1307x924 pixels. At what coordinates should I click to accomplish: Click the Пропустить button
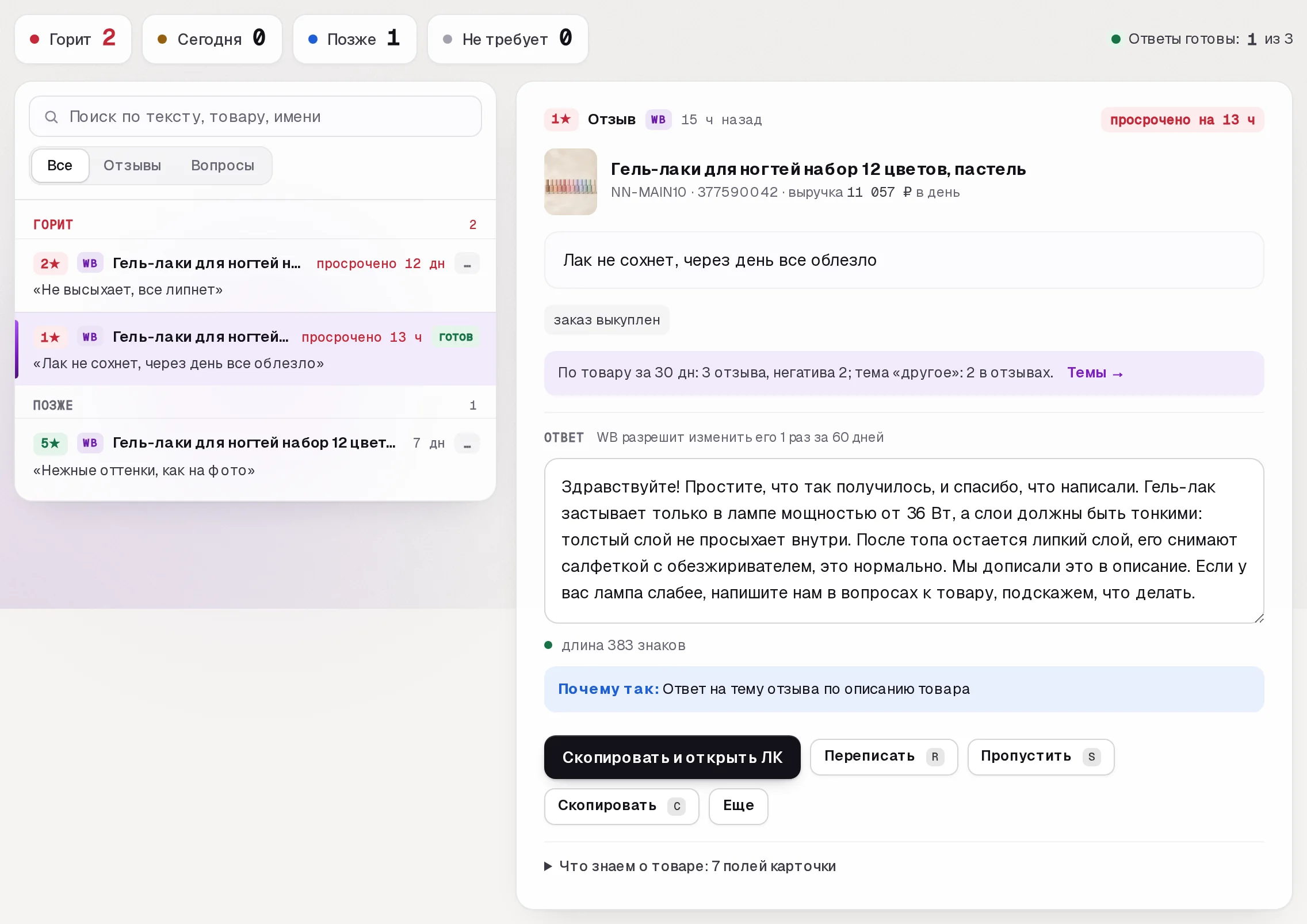coord(1041,757)
